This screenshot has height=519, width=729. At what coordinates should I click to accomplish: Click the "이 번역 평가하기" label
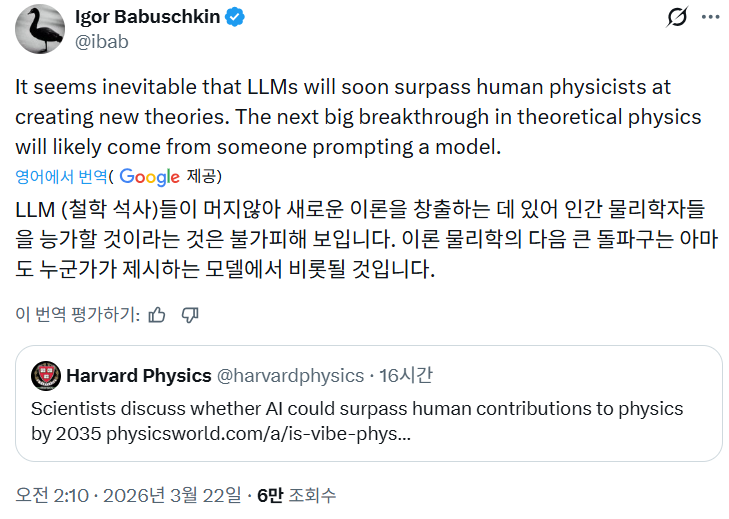76,315
